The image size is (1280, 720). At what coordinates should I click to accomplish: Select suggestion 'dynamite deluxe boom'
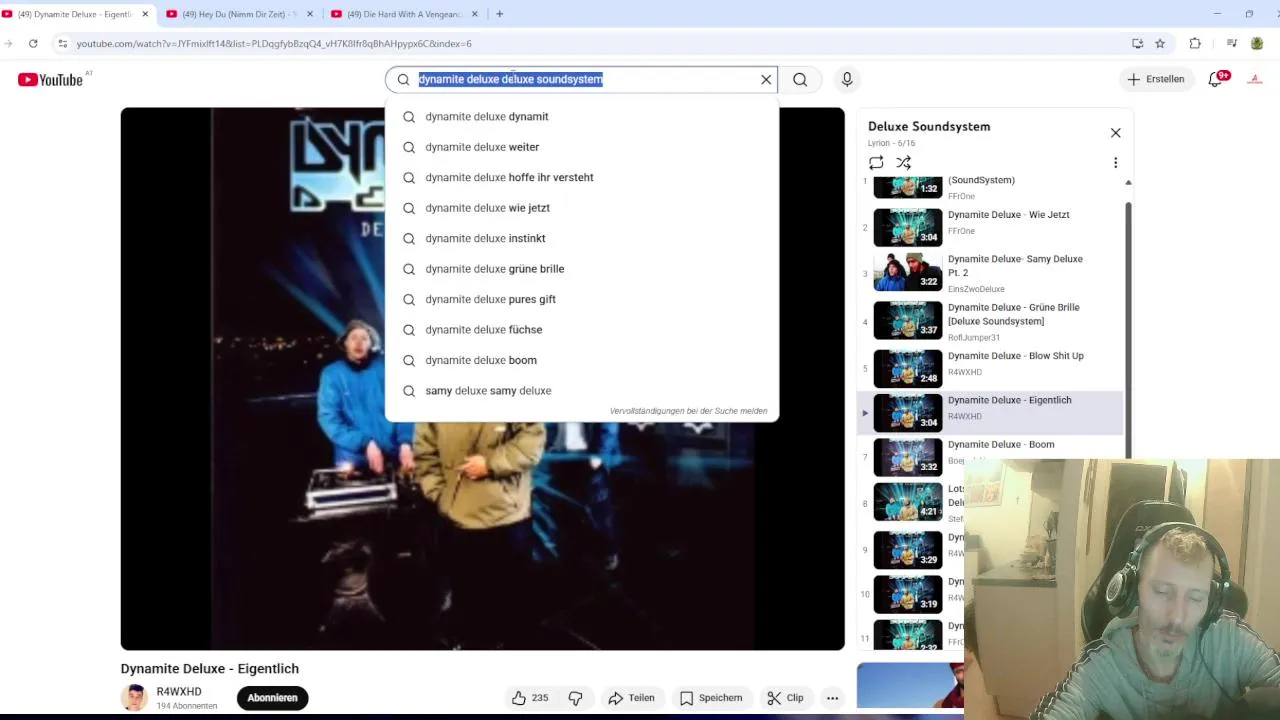(x=582, y=360)
